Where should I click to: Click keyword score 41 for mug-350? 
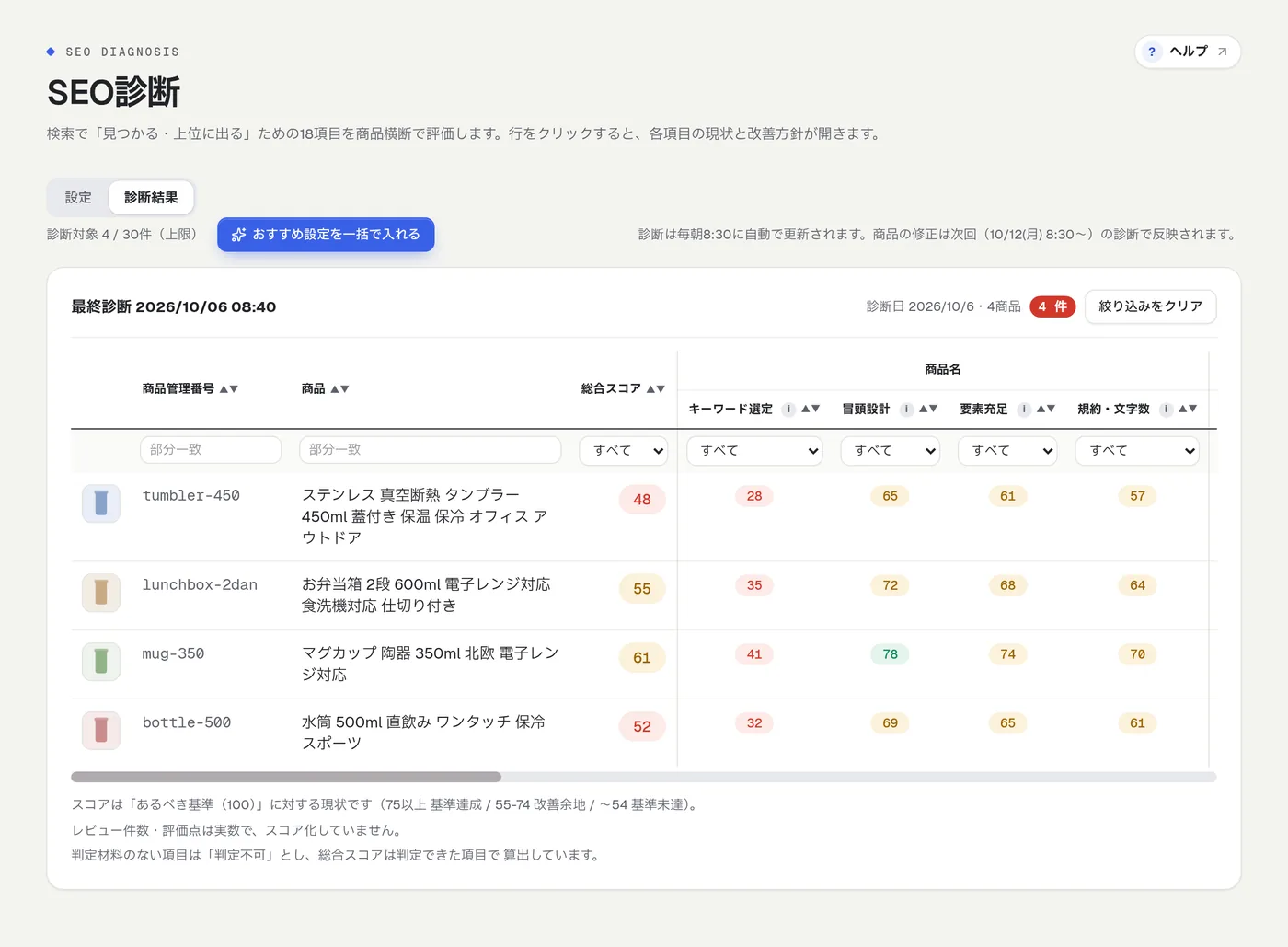tap(754, 654)
